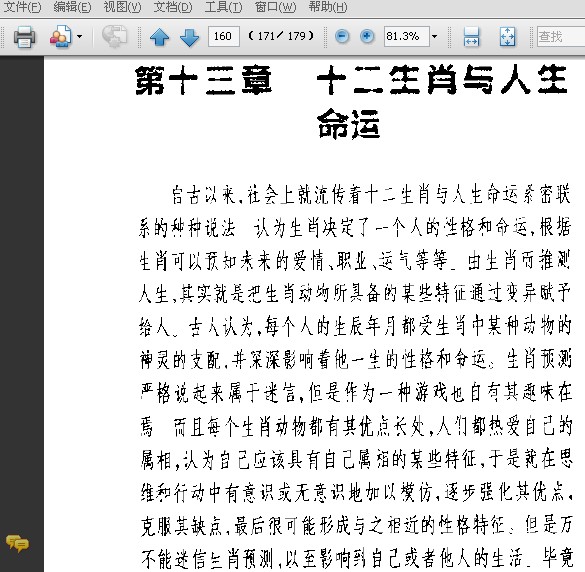Show the comments panel speech bubble icon
The height and width of the screenshot is (572, 585).
pyautogui.click(x=17, y=544)
